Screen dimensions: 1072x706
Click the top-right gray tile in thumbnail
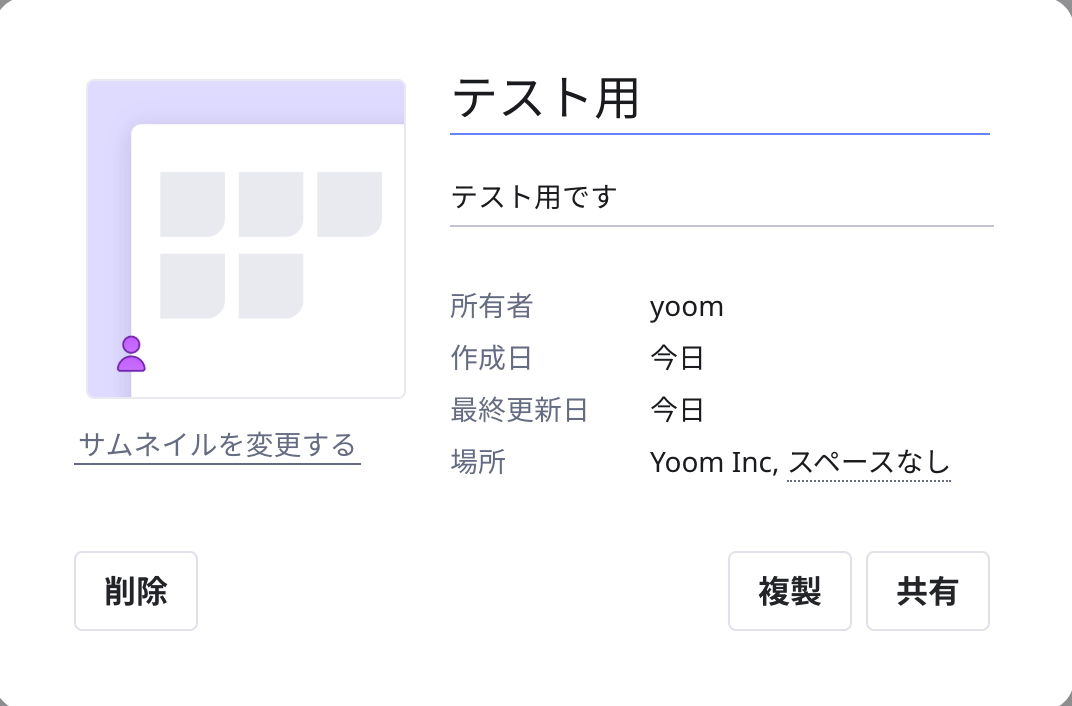click(x=350, y=204)
